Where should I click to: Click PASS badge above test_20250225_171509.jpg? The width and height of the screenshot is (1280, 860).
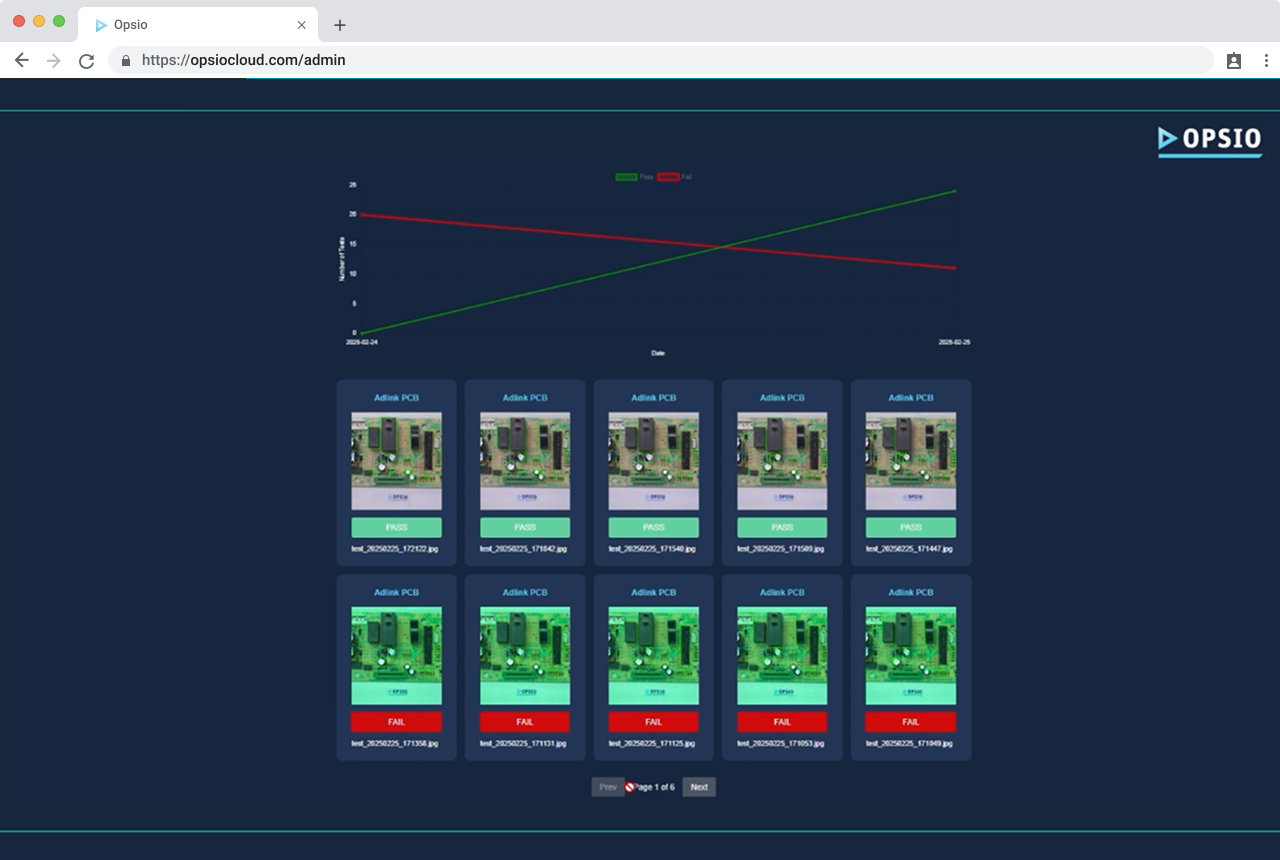pos(782,527)
